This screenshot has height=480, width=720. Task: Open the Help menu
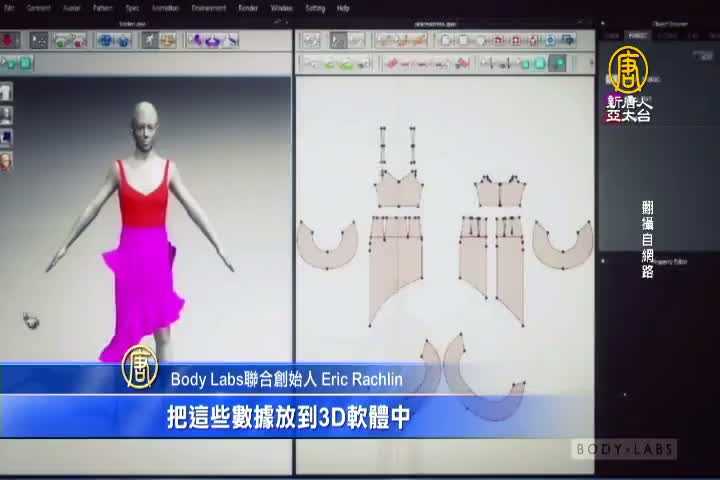343,8
